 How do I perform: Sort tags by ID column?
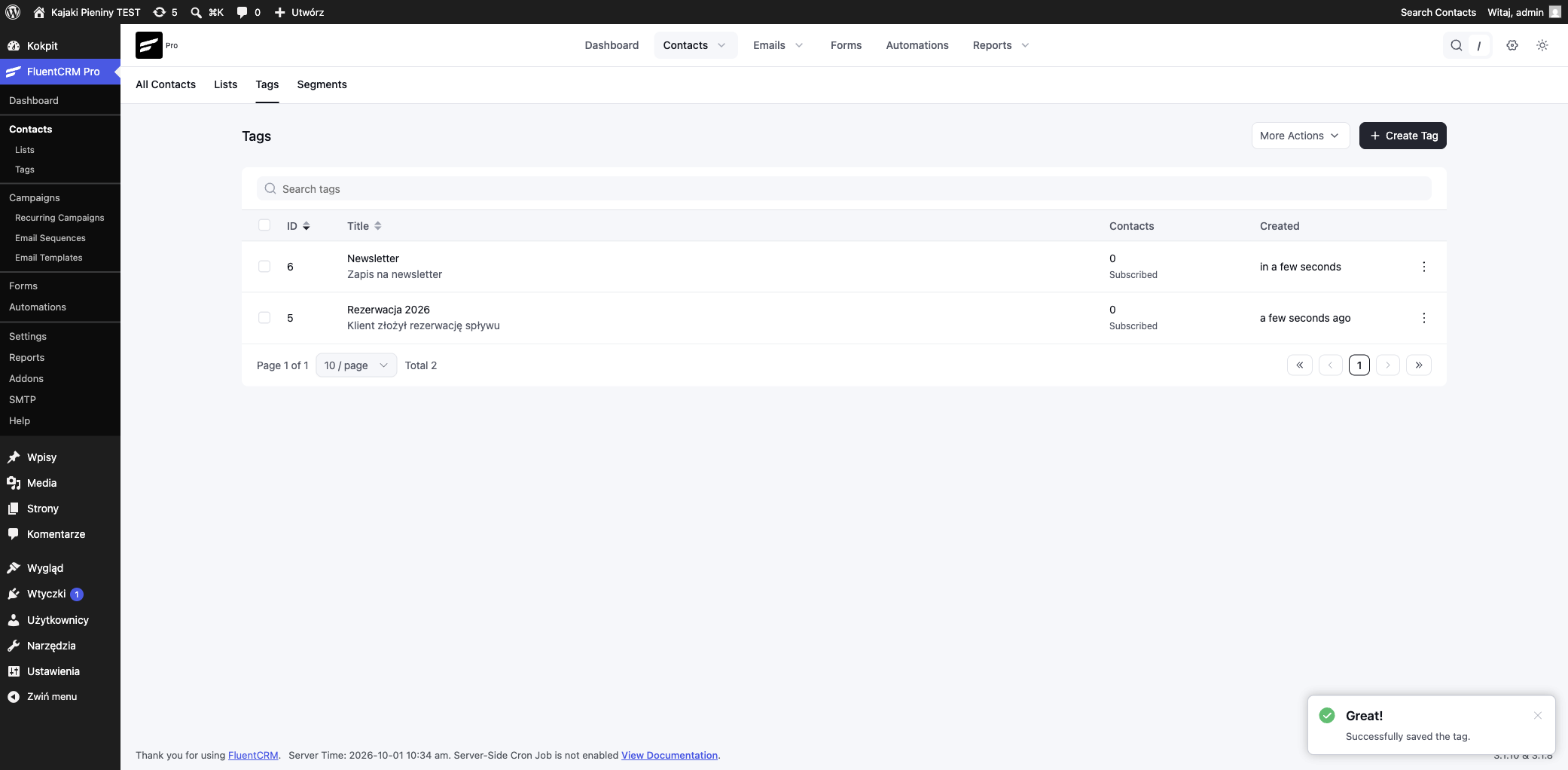[x=298, y=226]
